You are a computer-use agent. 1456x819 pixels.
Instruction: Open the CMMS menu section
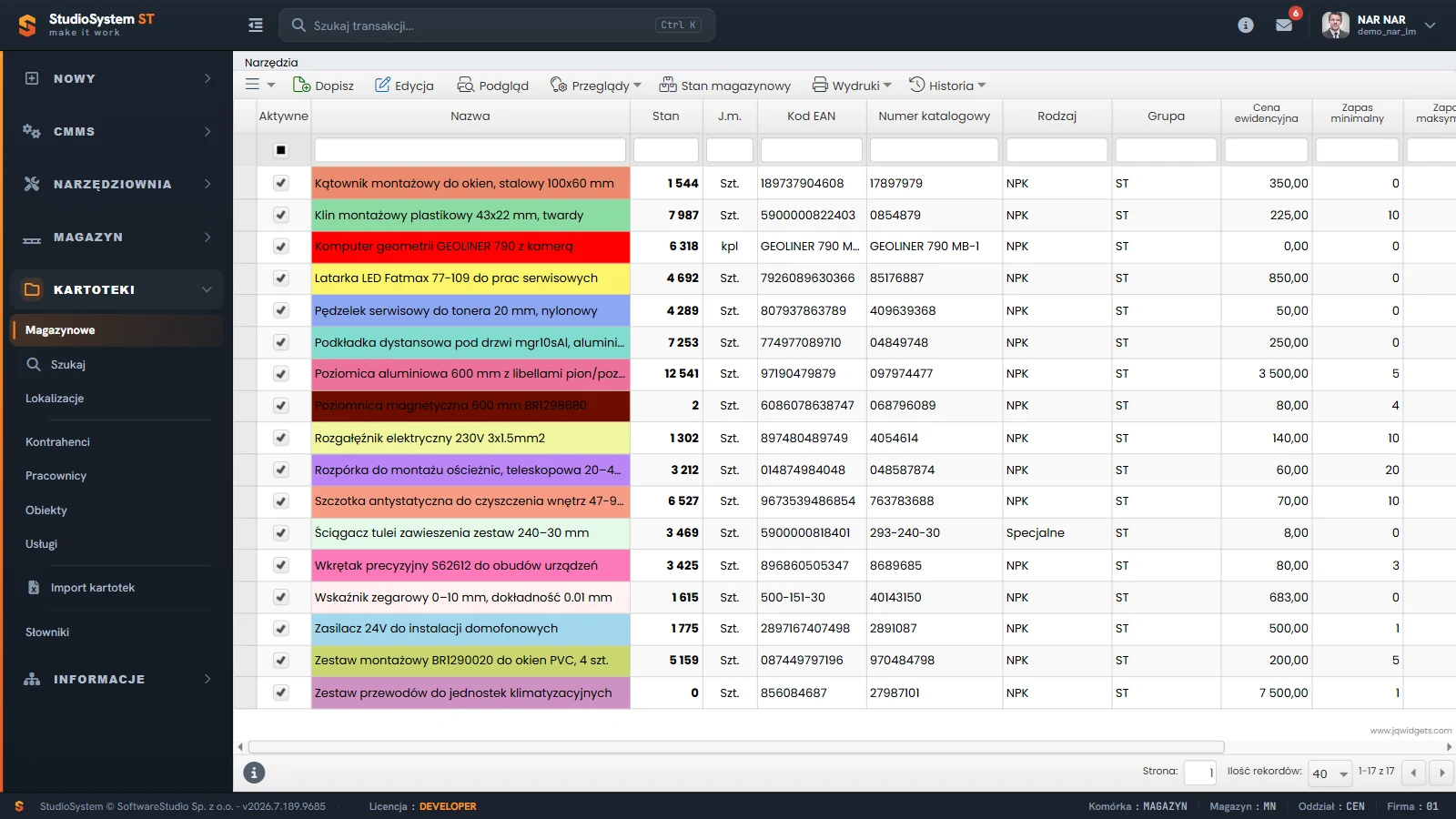117,131
